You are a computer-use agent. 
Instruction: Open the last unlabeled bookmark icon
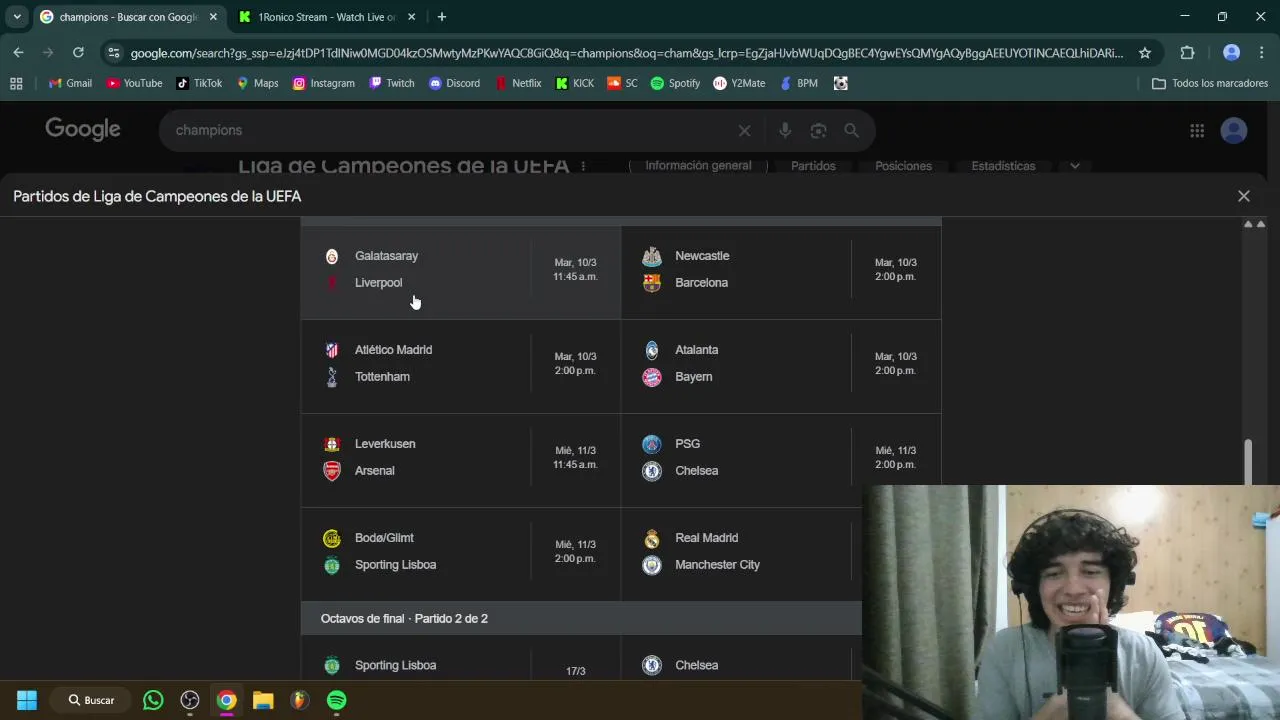click(x=841, y=83)
